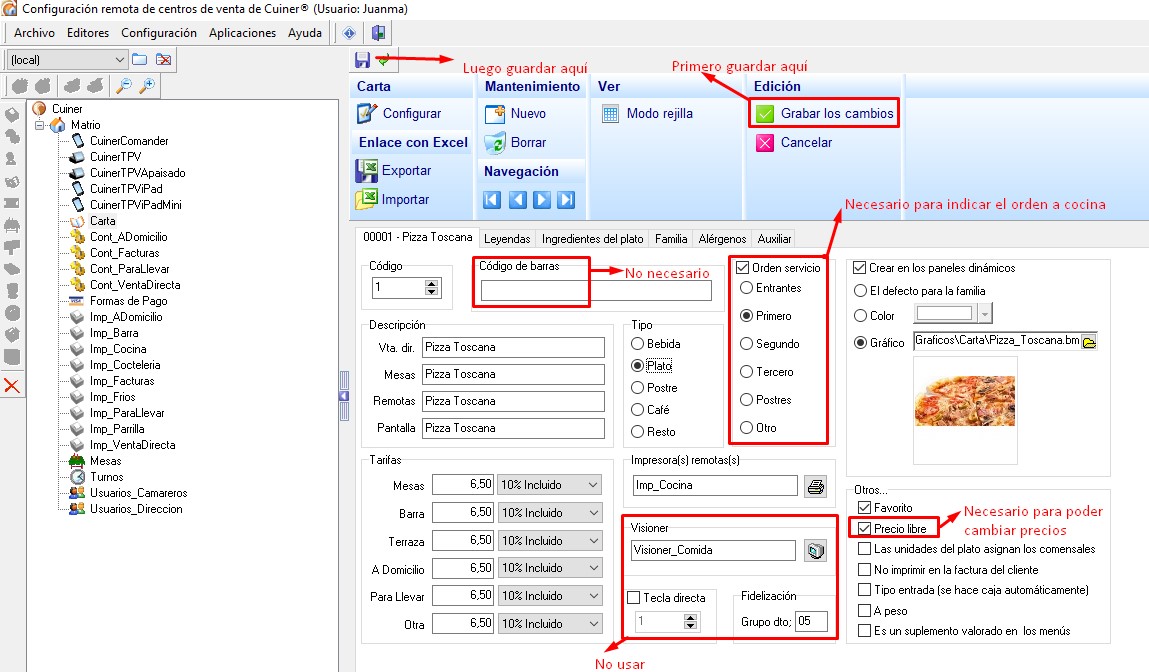The height and width of the screenshot is (672, 1149).
Task: Click the Nuevo button label
Action: pos(528,114)
